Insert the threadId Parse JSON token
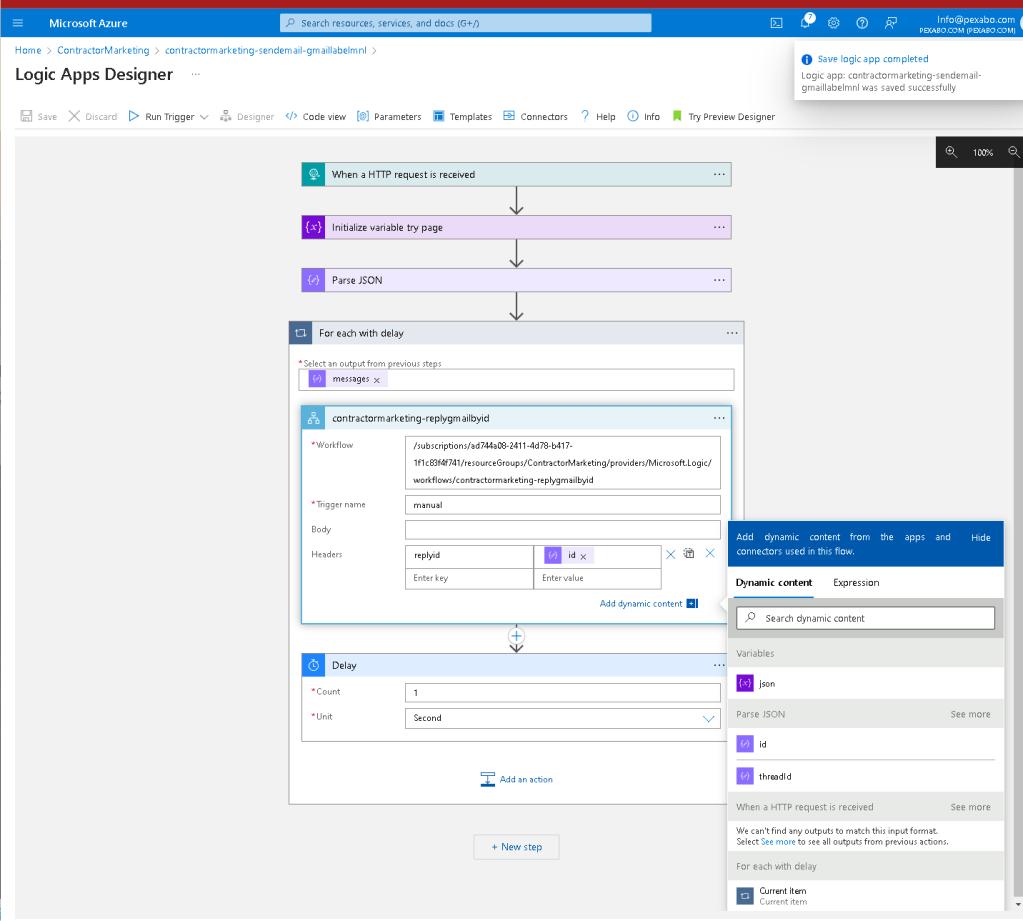The width and height of the screenshot is (1023, 921). click(x=865, y=776)
